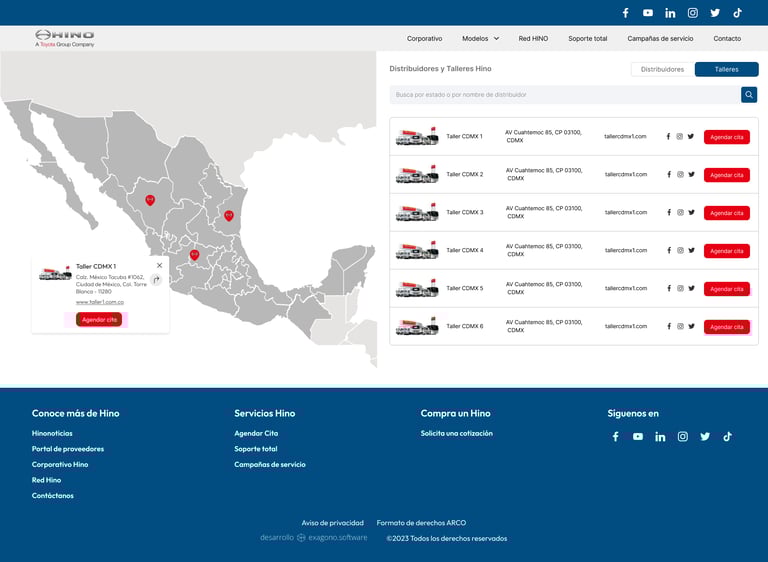Image resolution: width=768 pixels, height=562 pixels.
Task: Open Red HINO in the navigation bar
Action: (533, 38)
